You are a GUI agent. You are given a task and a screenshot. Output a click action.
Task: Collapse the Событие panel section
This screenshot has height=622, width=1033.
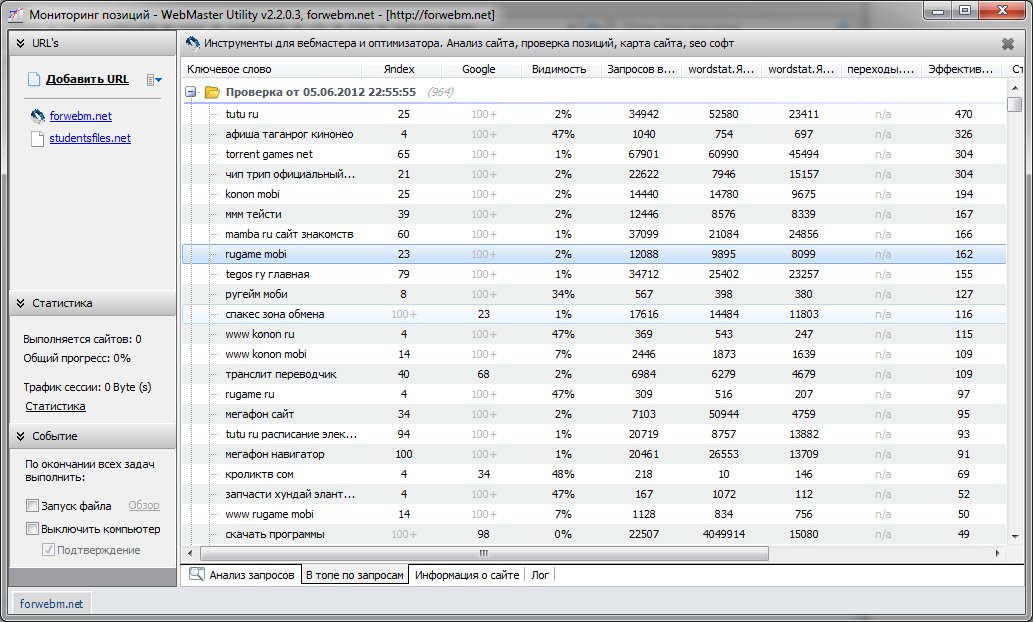[18, 436]
